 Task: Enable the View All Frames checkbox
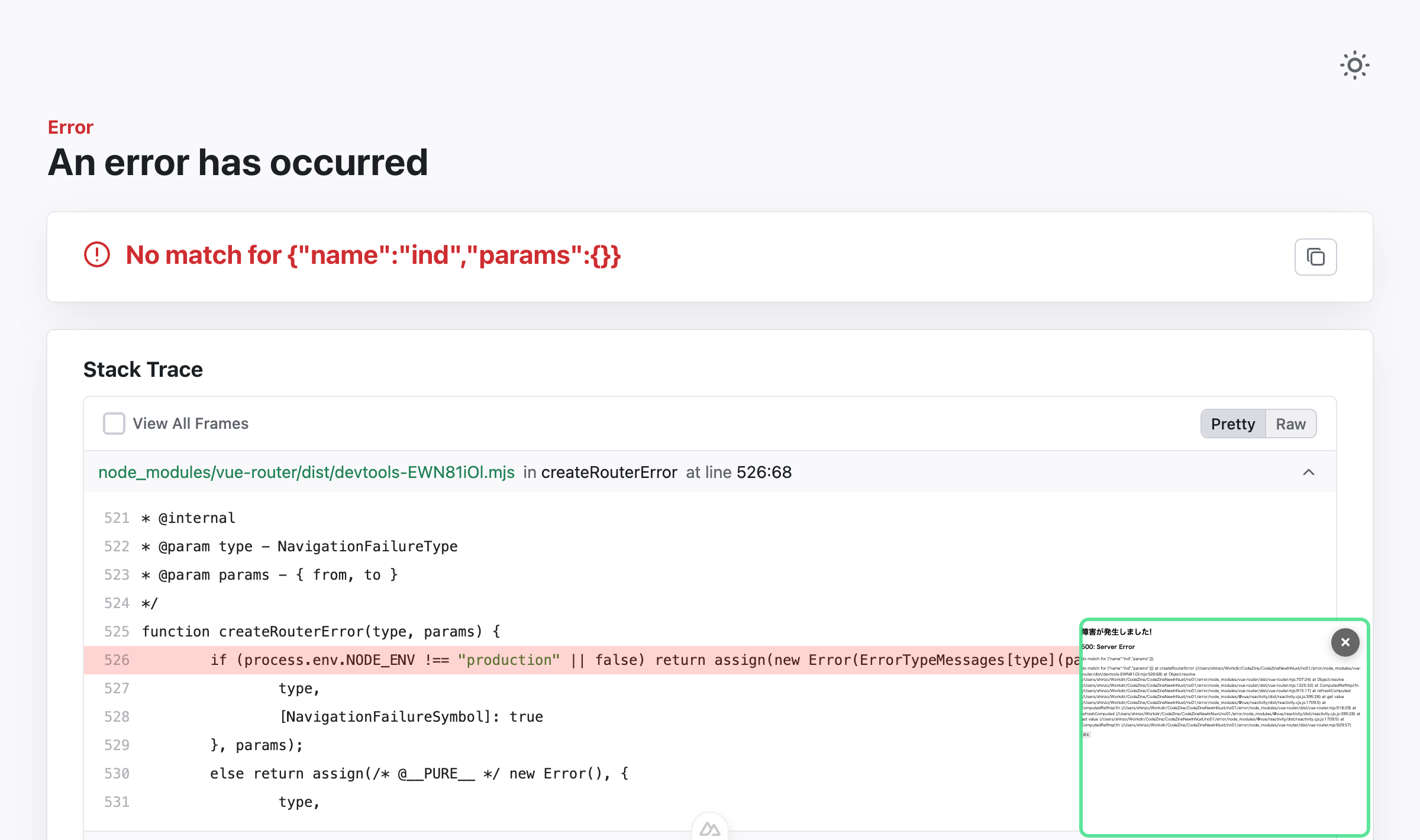[114, 424]
